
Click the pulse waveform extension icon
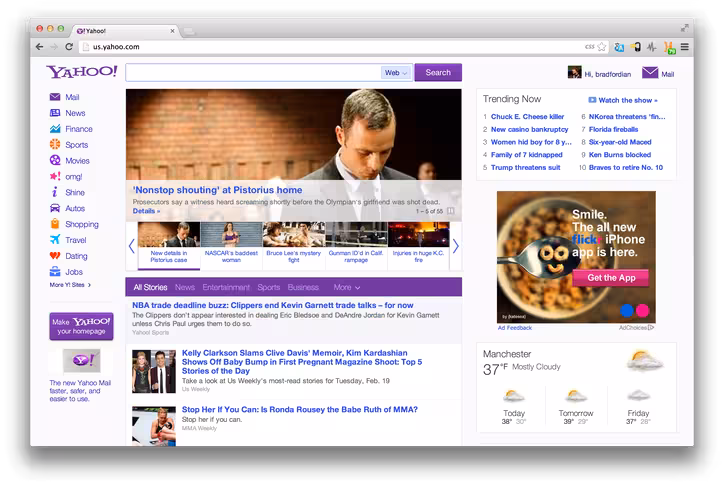(652, 47)
